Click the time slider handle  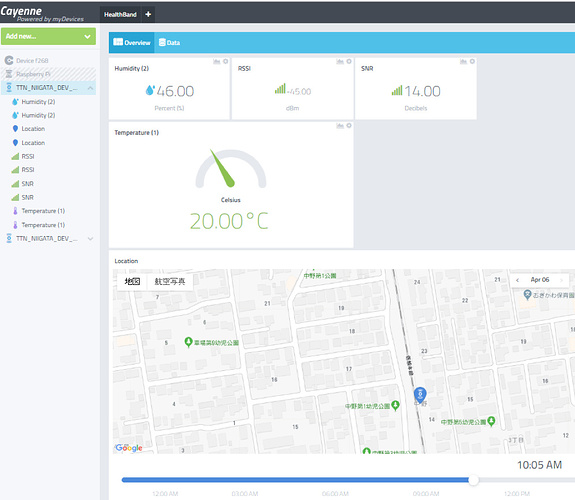click(473, 480)
